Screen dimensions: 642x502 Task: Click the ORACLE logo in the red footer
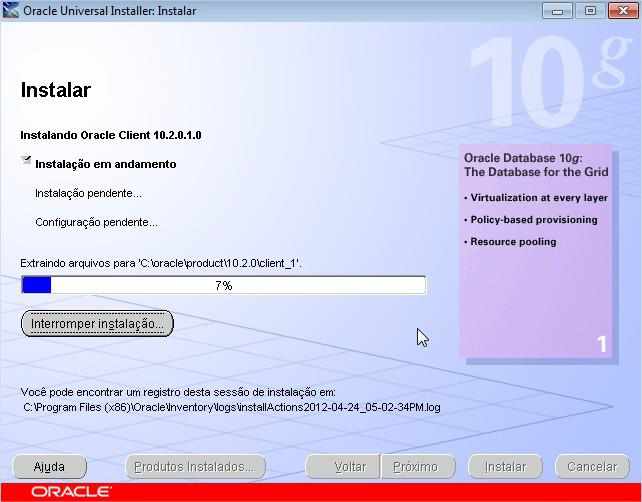pos(71,491)
